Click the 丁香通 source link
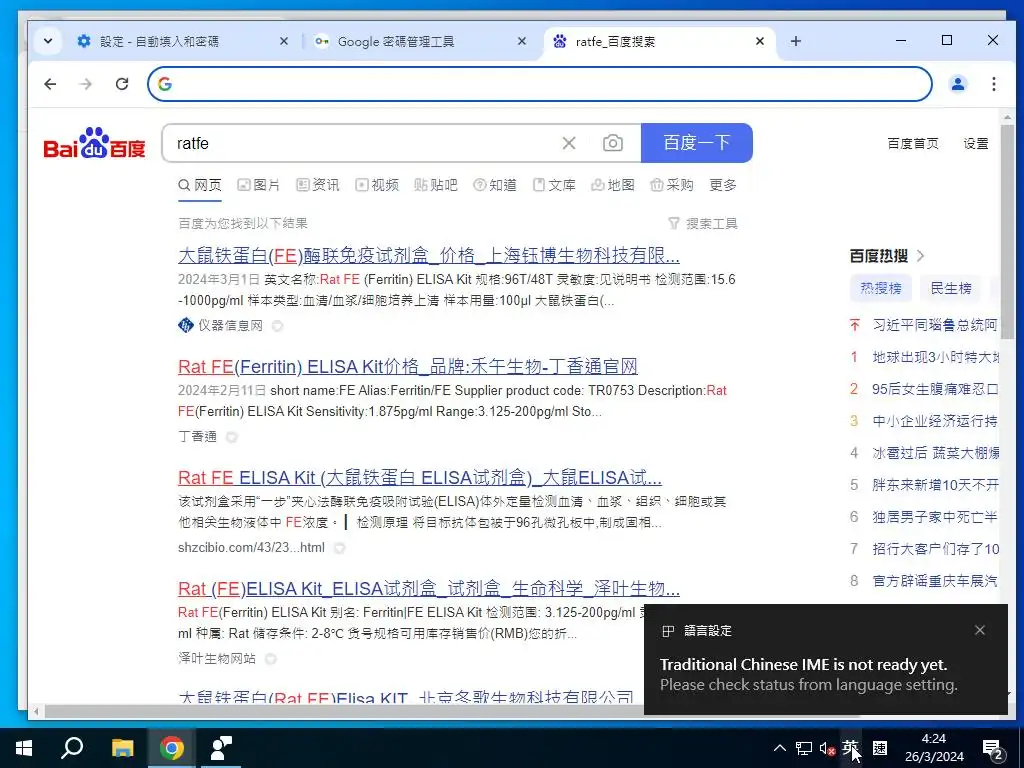The height and width of the screenshot is (768, 1024). (197, 436)
